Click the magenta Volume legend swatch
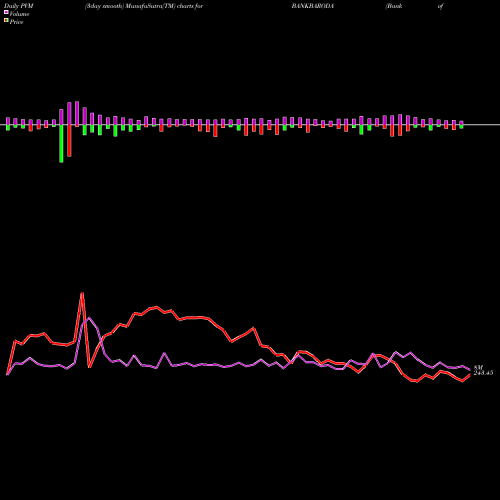The width and height of the screenshot is (500, 500). coord(6,13)
